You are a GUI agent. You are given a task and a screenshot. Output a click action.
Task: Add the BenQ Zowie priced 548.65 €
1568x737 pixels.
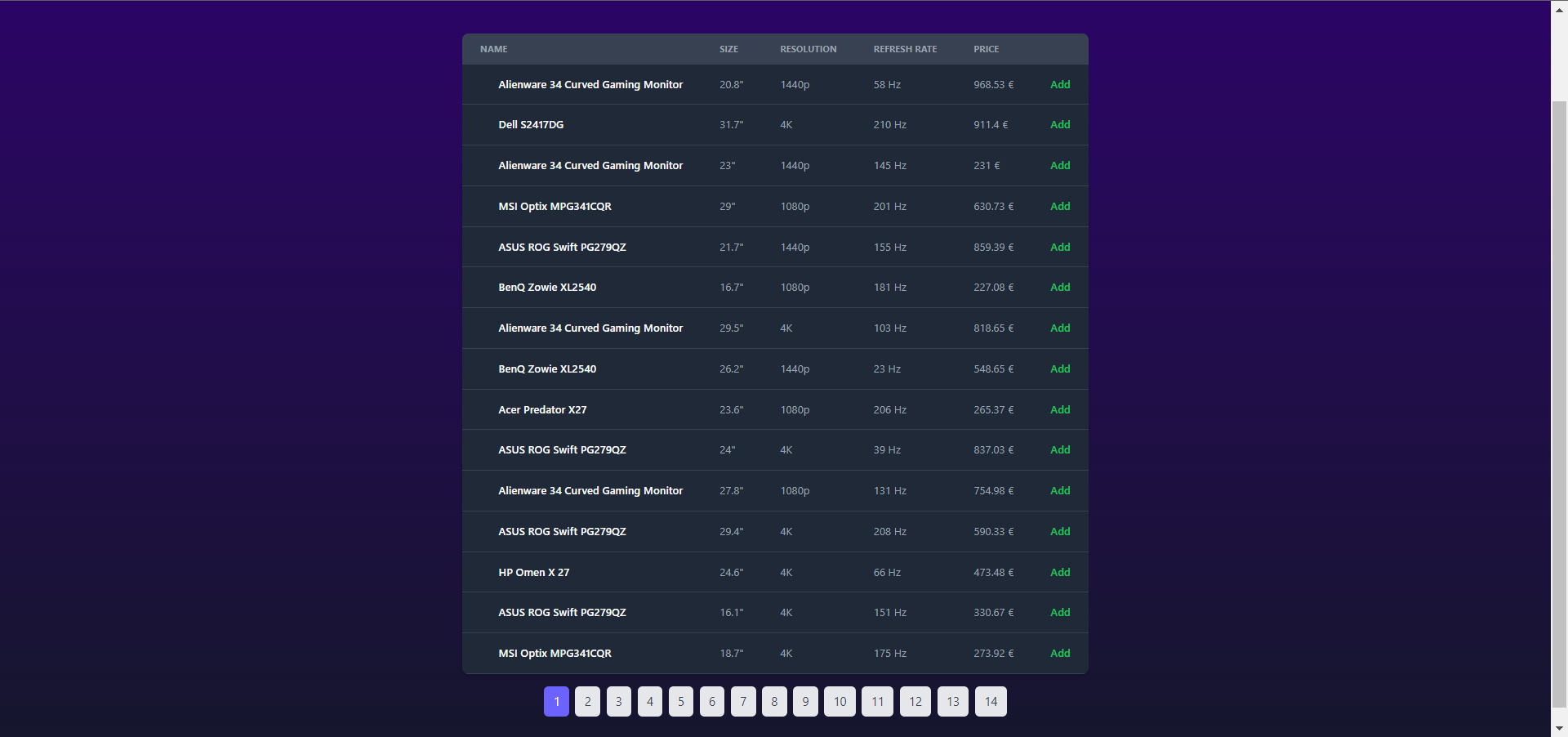(1059, 369)
